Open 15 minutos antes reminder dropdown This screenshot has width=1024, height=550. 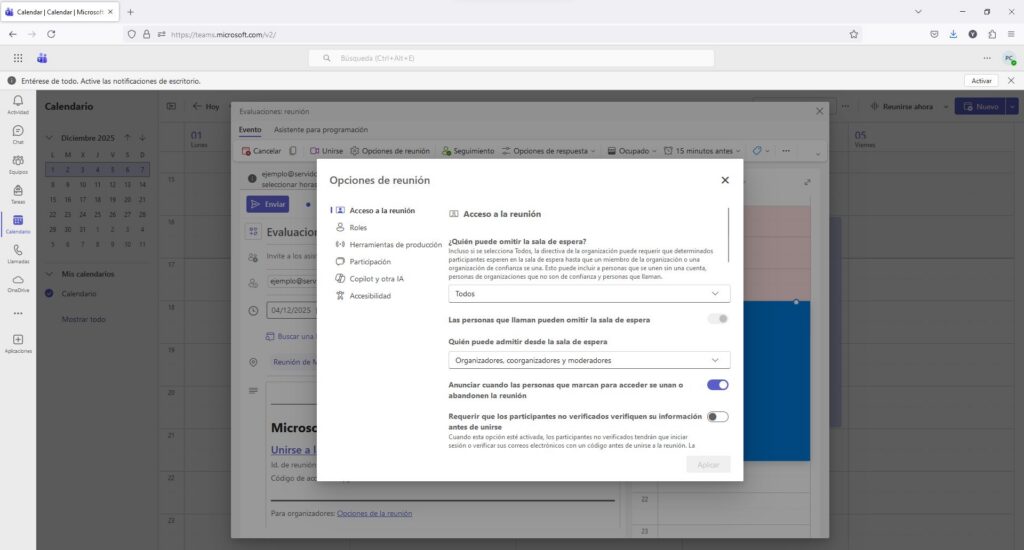702,151
